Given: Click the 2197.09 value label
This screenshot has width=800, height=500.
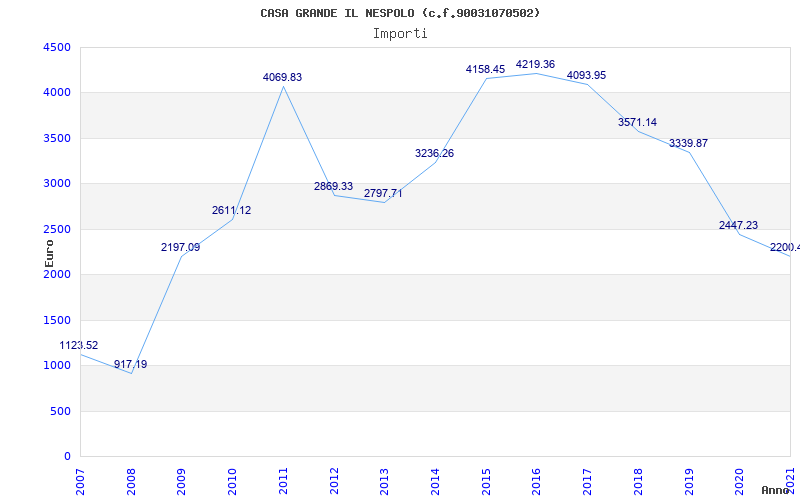Looking at the screenshot, I should click(x=181, y=247).
